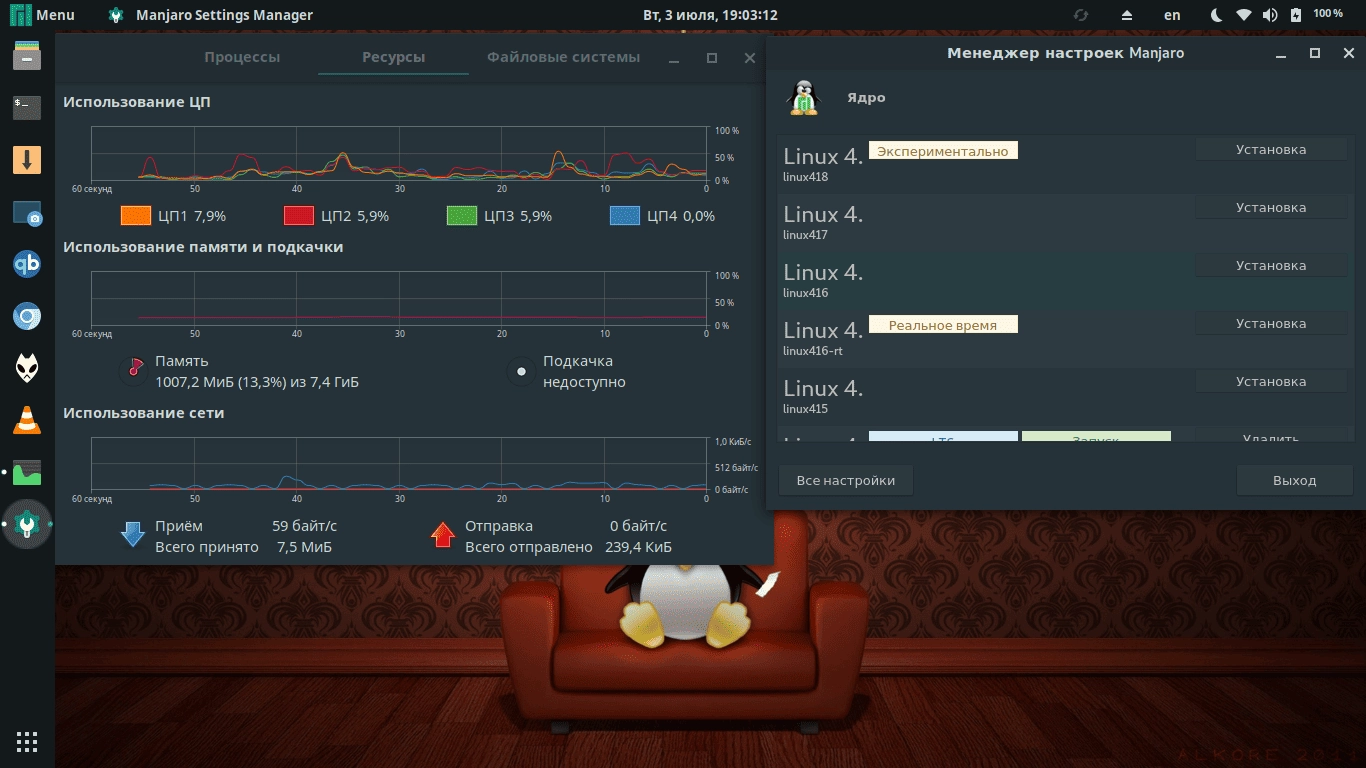Image resolution: width=1366 pixels, height=768 pixels.
Task: Toggle night light moon icon
Action: (1217, 15)
